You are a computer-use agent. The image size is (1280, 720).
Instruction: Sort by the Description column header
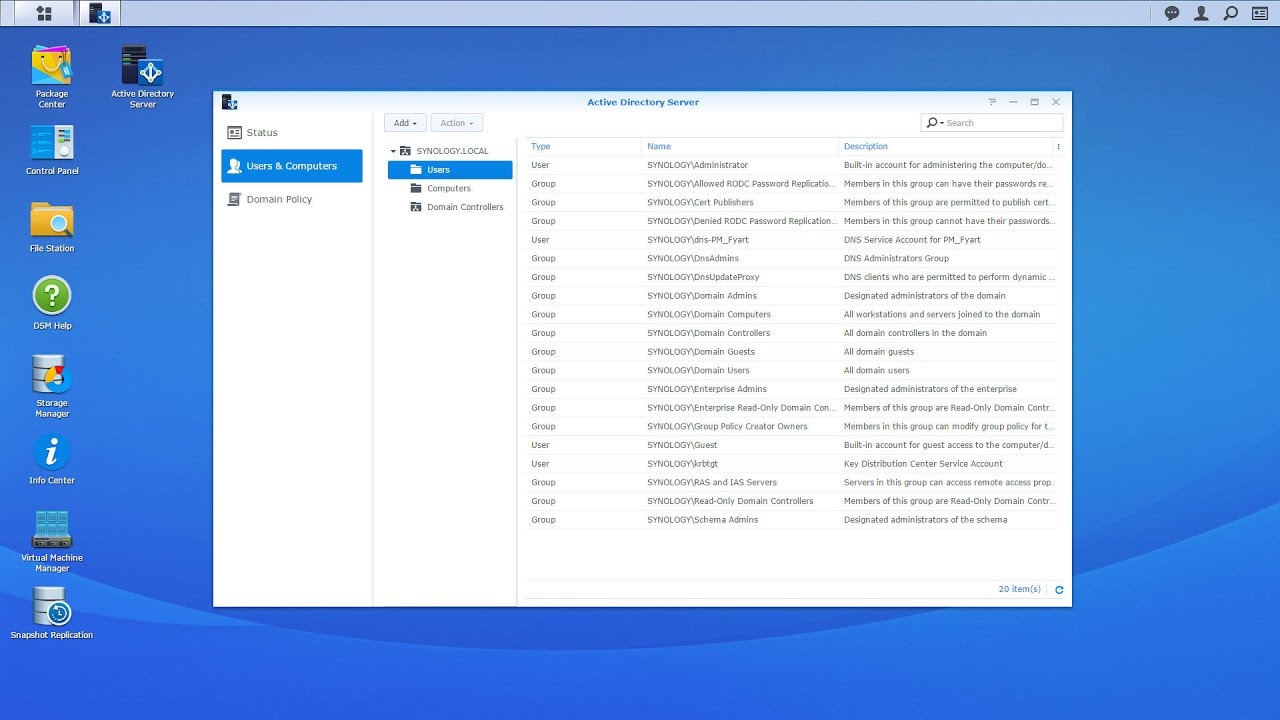click(x=945, y=146)
